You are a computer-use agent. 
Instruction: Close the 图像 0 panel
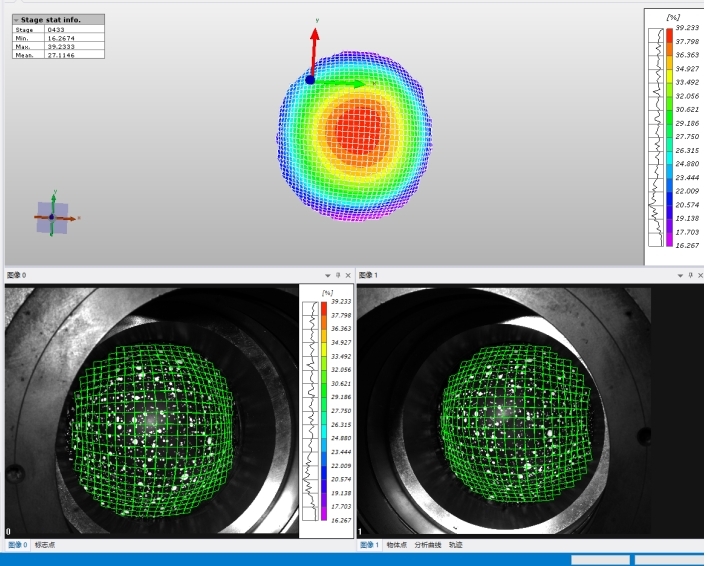coord(349,274)
